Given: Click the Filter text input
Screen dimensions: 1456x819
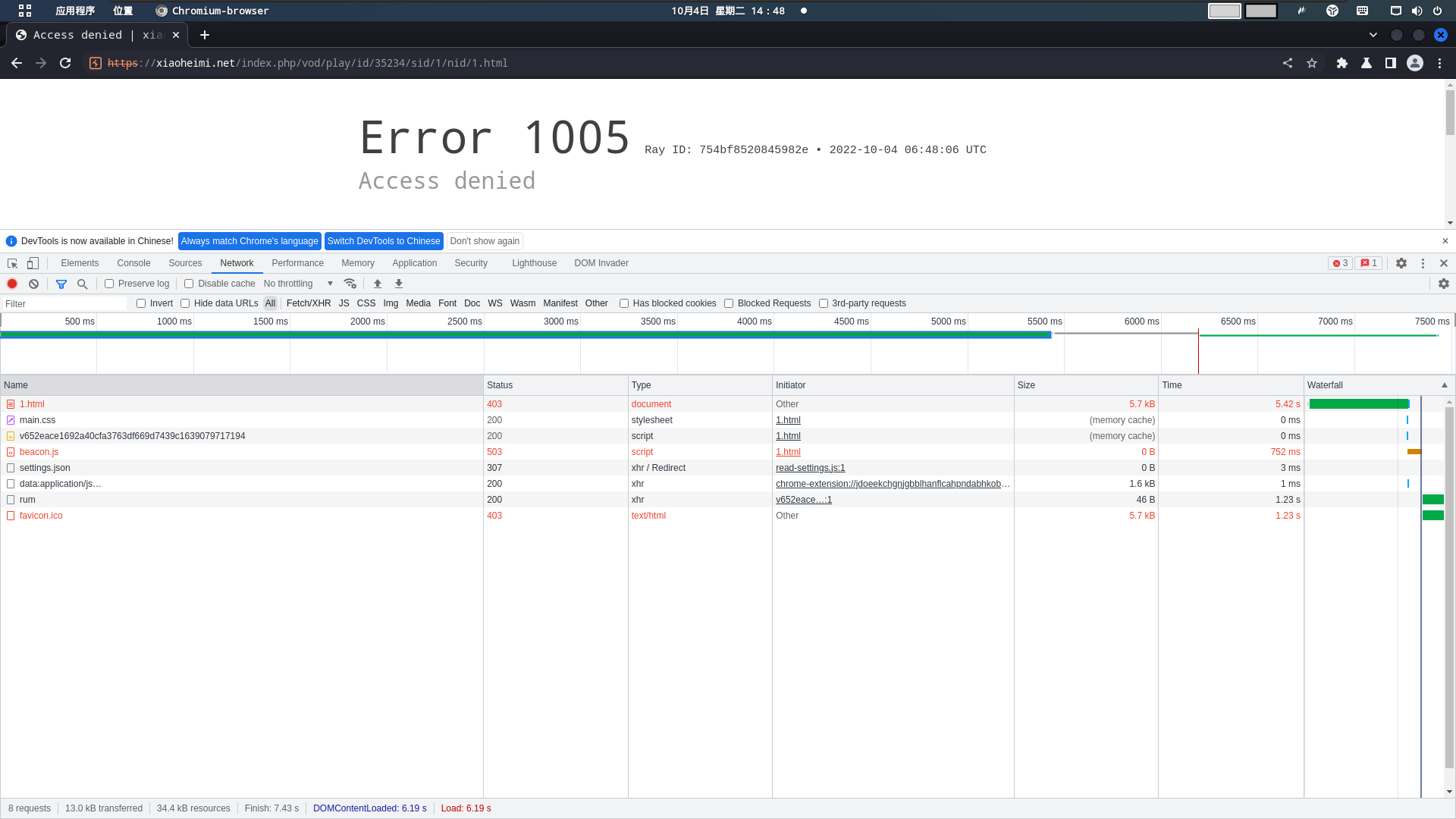Looking at the screenshot, I should (65, 304).
